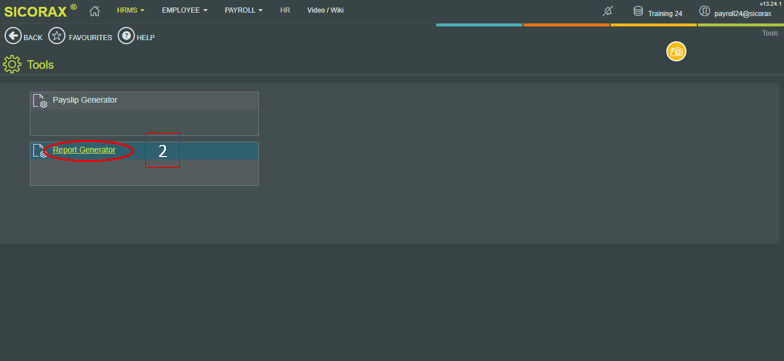Click the Report Generator document icon
This screenshot has height=361, width=784.
[40, 150]
